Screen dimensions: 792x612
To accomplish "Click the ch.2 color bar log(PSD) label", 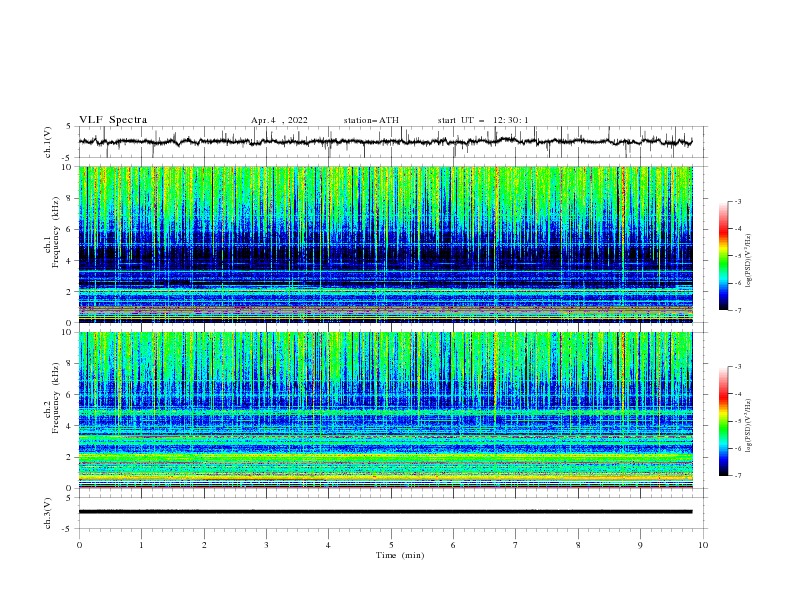I will tap(749, 425).
